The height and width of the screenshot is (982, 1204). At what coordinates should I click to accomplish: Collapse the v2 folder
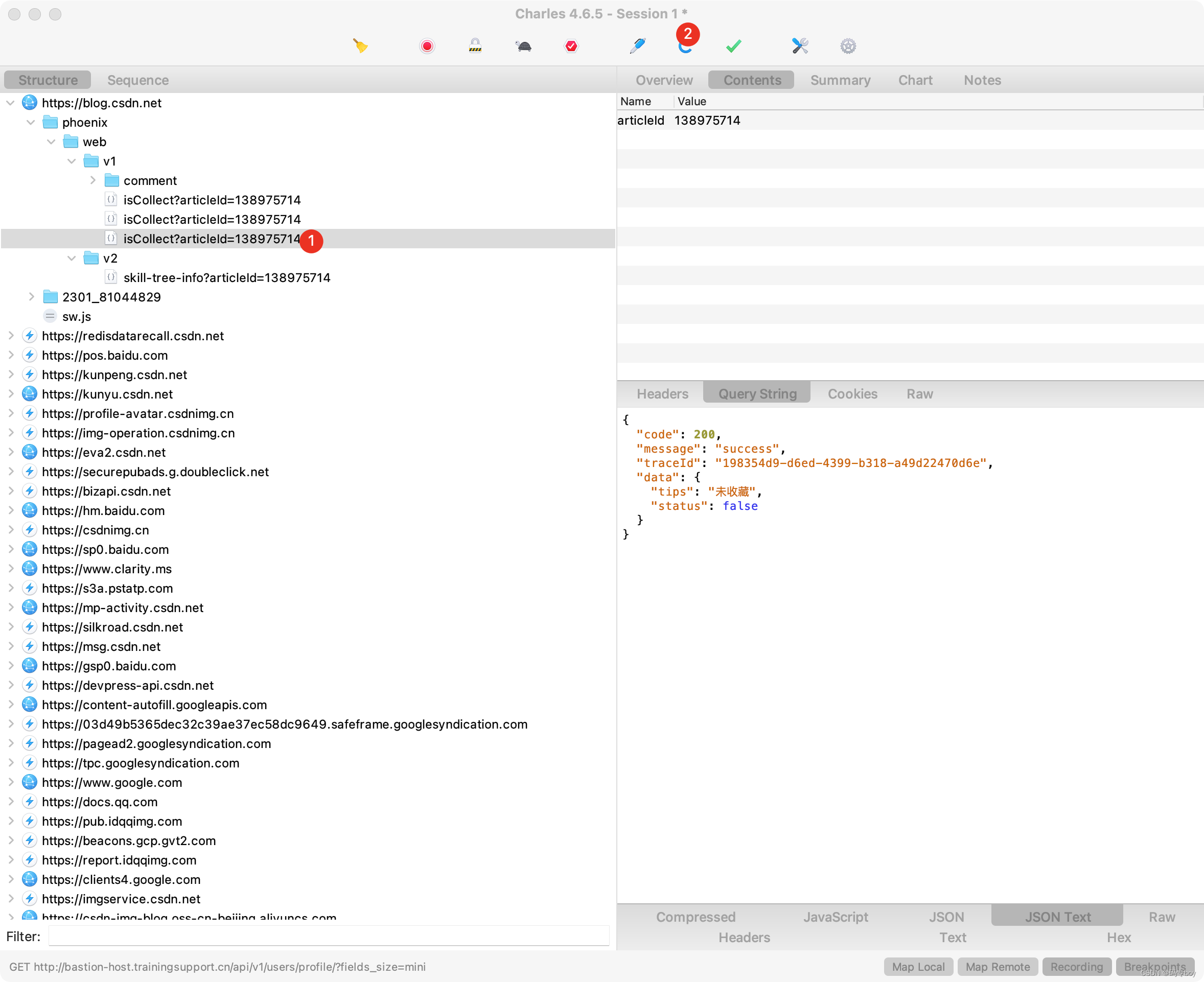pyautogui.click(x=72, y=258)
